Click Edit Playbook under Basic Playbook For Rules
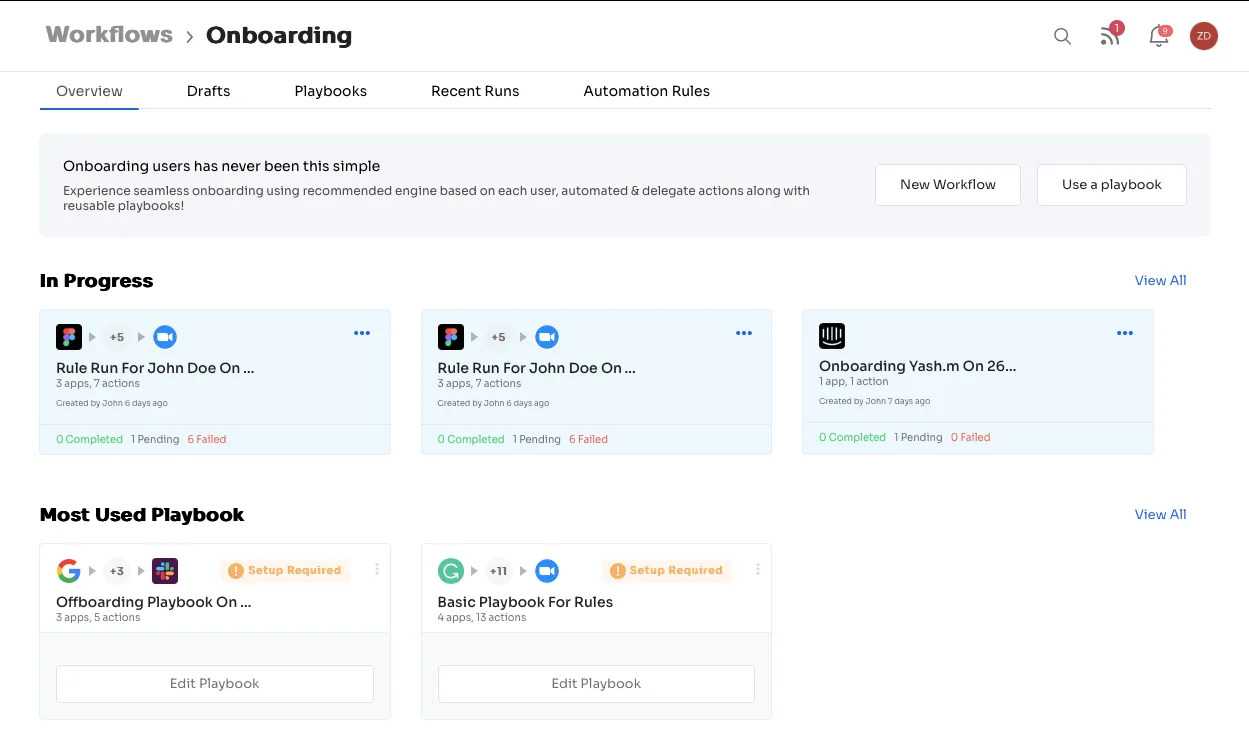The width and height of the screenshot is (1249, 753). 596,684
